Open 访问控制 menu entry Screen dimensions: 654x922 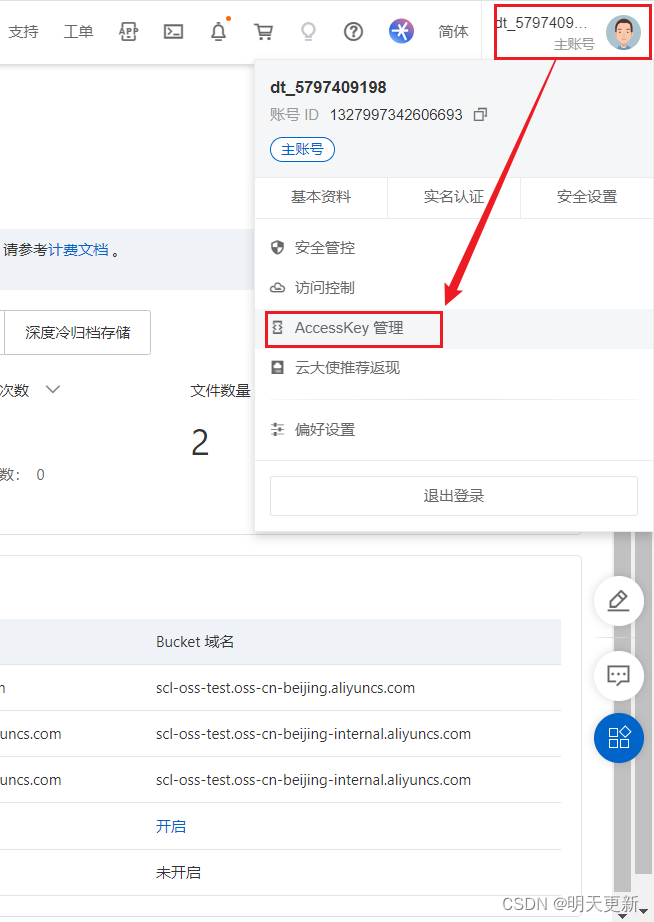[454, 288]
